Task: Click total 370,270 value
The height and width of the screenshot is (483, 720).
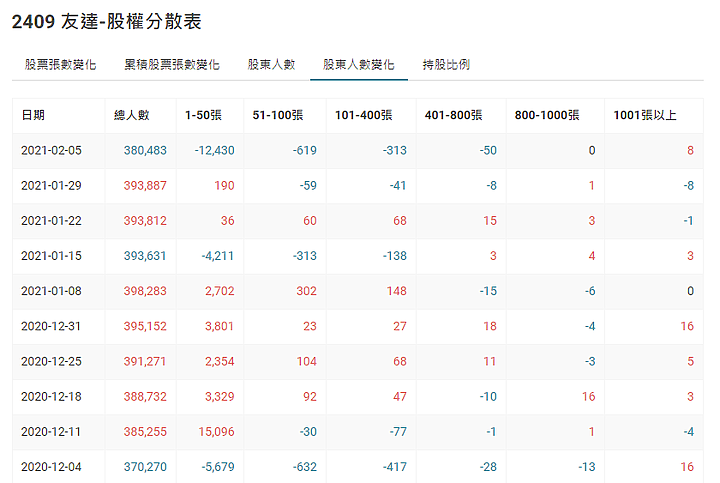Action: [145, 467]
